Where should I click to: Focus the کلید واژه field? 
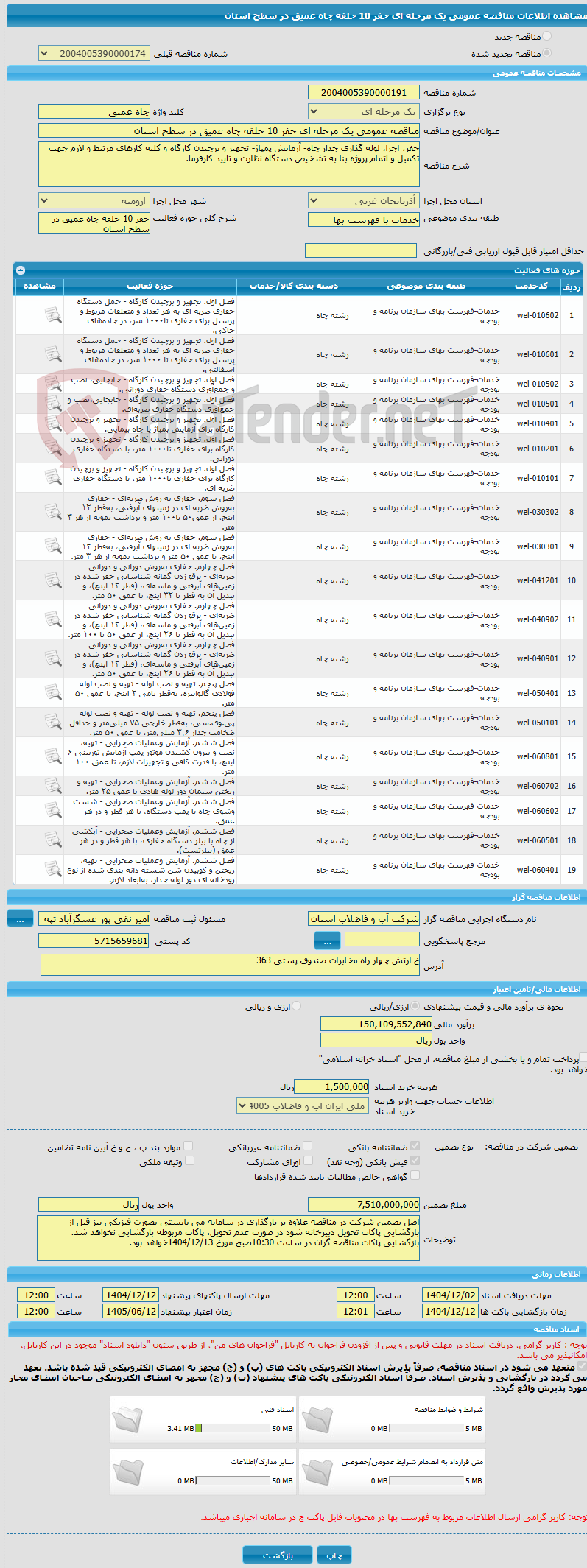point(94,111)
